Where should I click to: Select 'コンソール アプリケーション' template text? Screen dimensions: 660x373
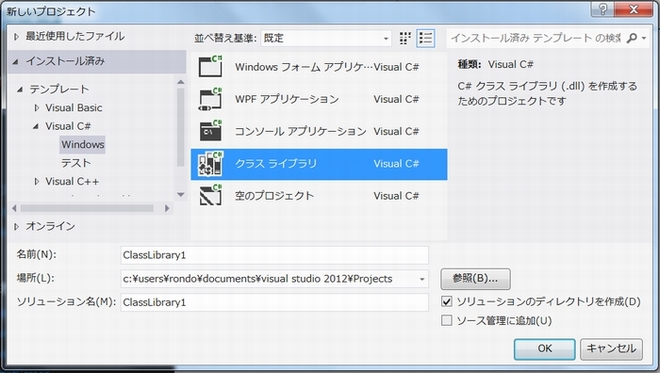point(300,131)
